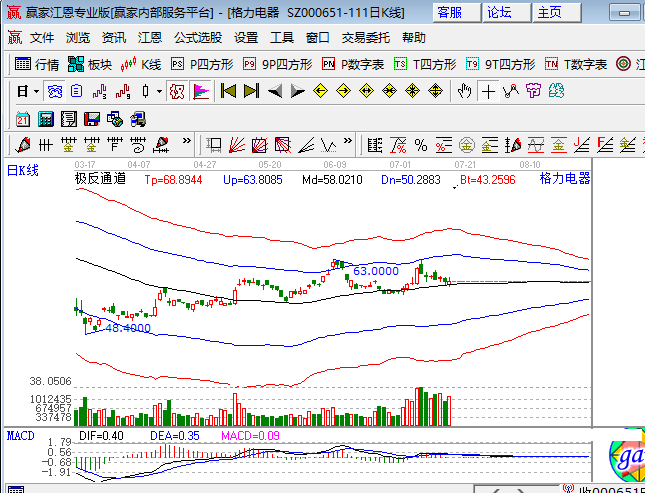Open the T数字表 time number table
The image size is (645, 493).
pos(576,64)
